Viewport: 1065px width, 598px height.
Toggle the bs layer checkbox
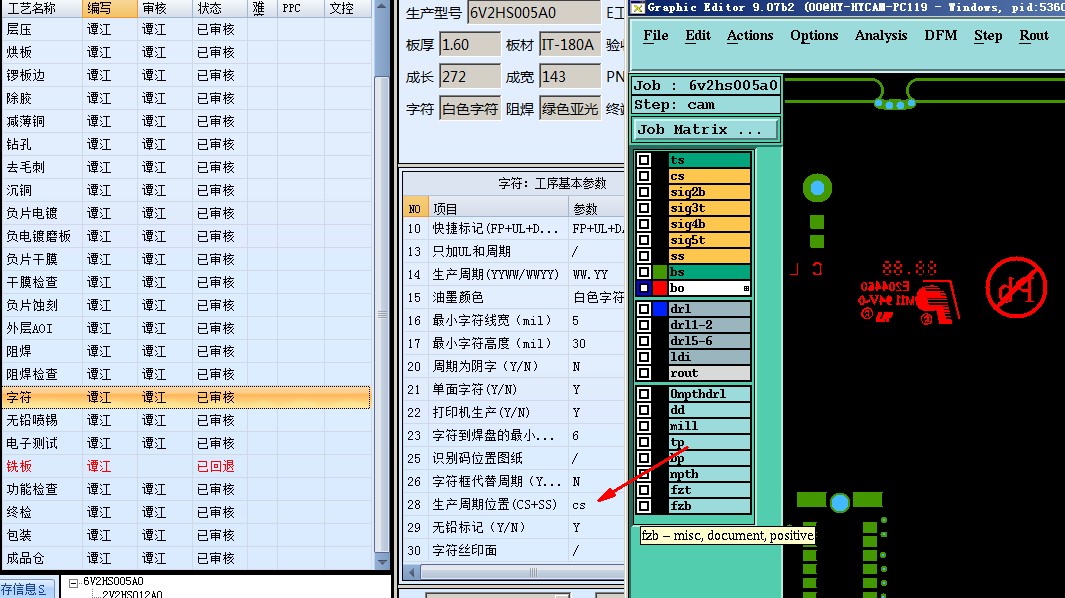pos(644,272)
